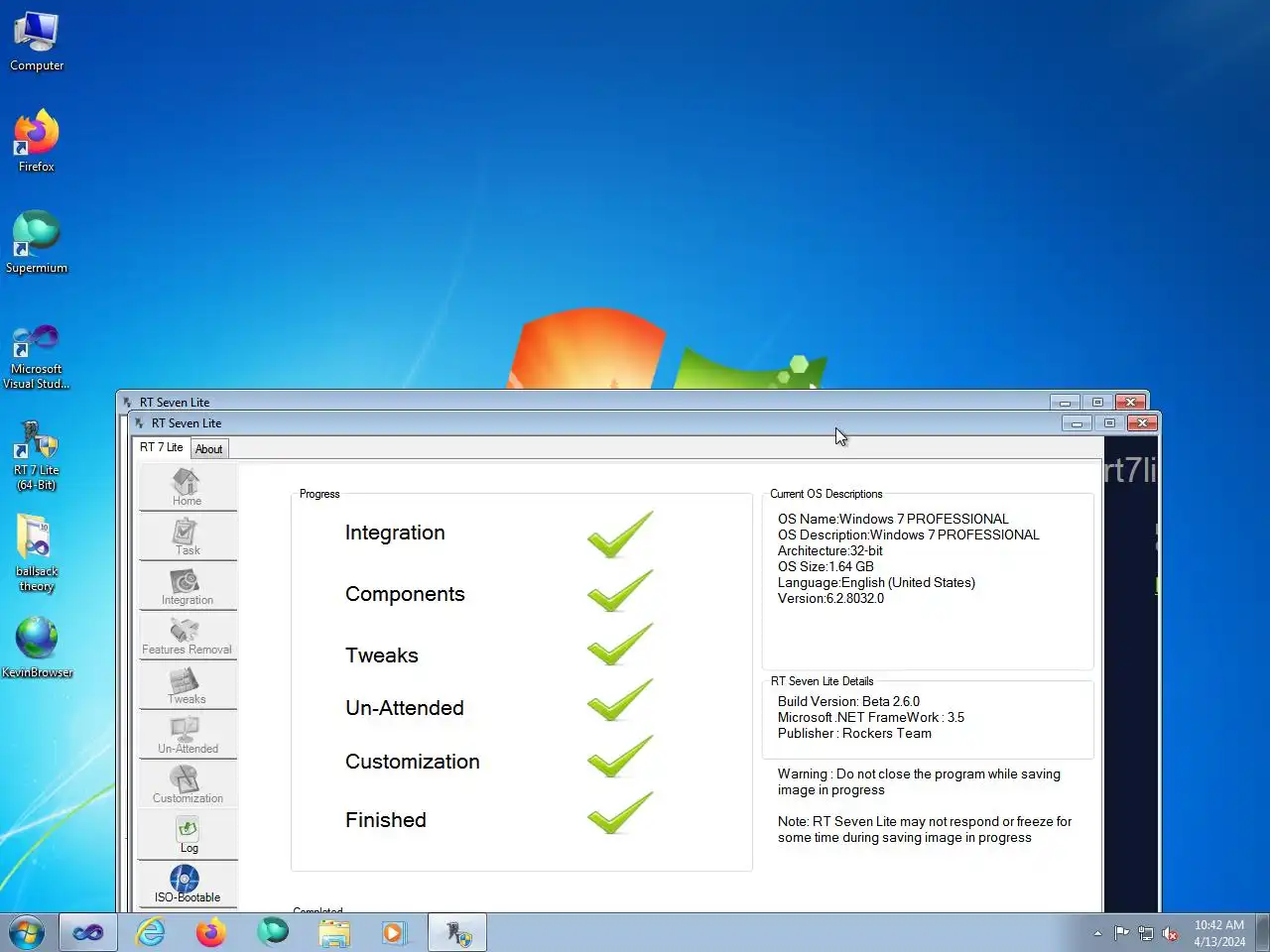Open the ISO-Bootable section
The width and height of the screenshot is (1270, 952).
pos(188,884)
